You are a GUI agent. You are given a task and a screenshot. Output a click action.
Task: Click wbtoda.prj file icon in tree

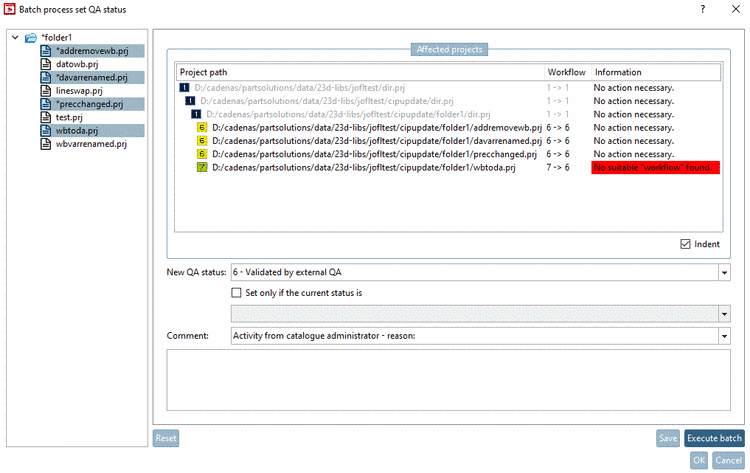click(x=46, y=131)
